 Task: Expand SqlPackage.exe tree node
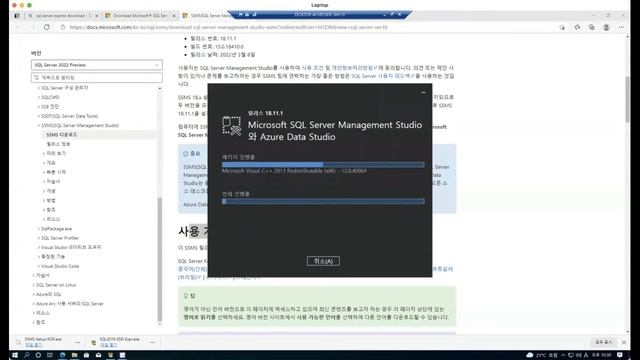pyautogui.click(x=56, y=229)
